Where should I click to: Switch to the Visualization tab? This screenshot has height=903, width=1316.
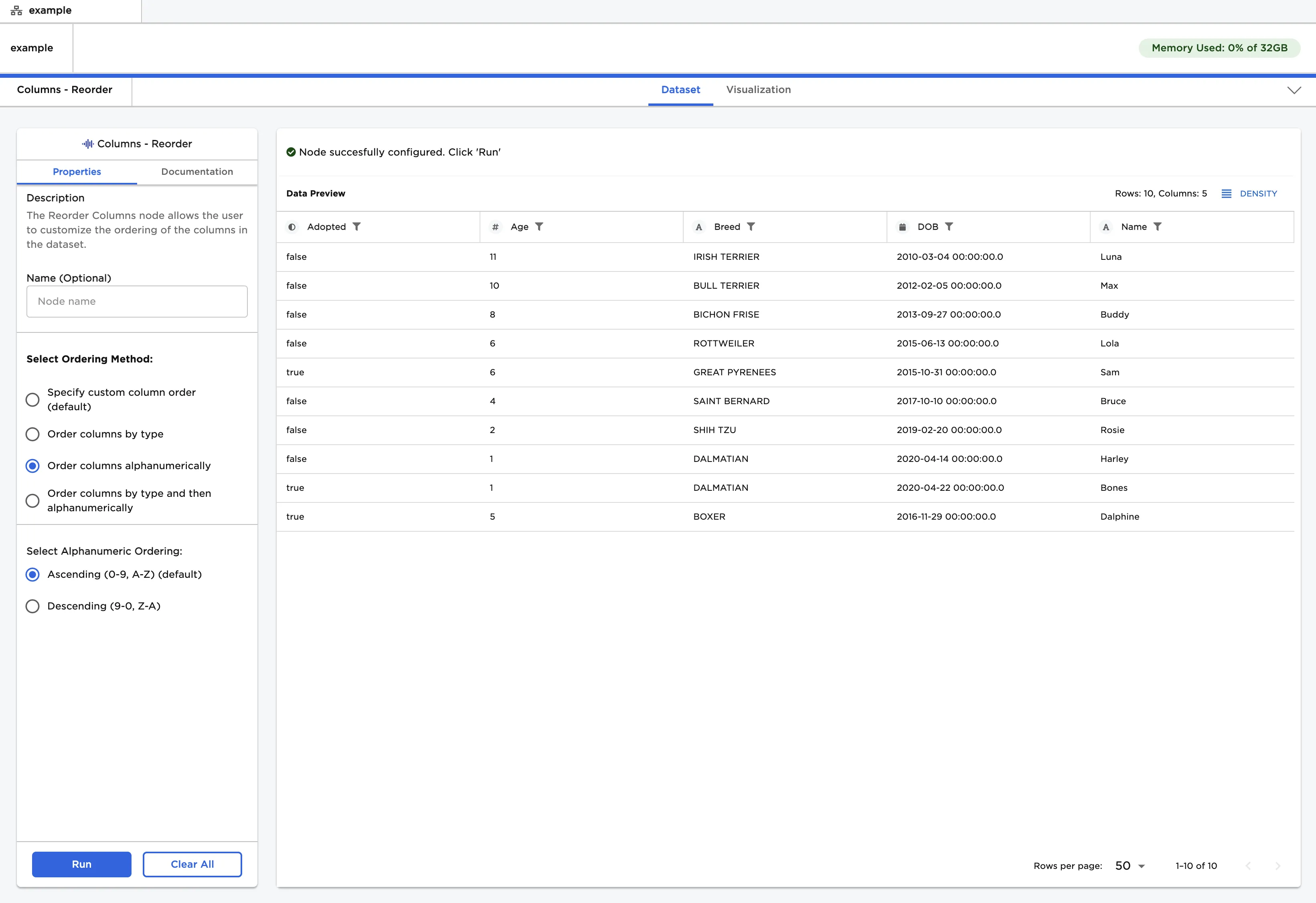(x=758, y=89)
